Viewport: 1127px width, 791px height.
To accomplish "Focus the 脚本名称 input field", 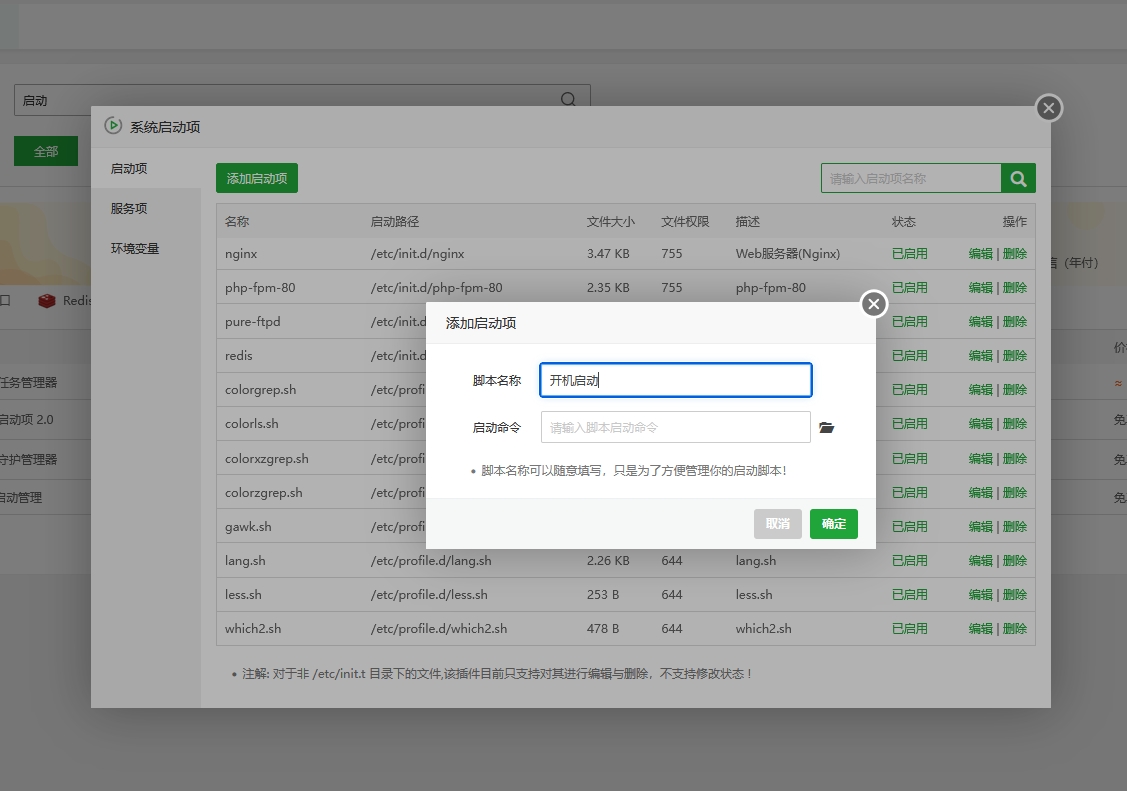I will click(x=675, y=380).
